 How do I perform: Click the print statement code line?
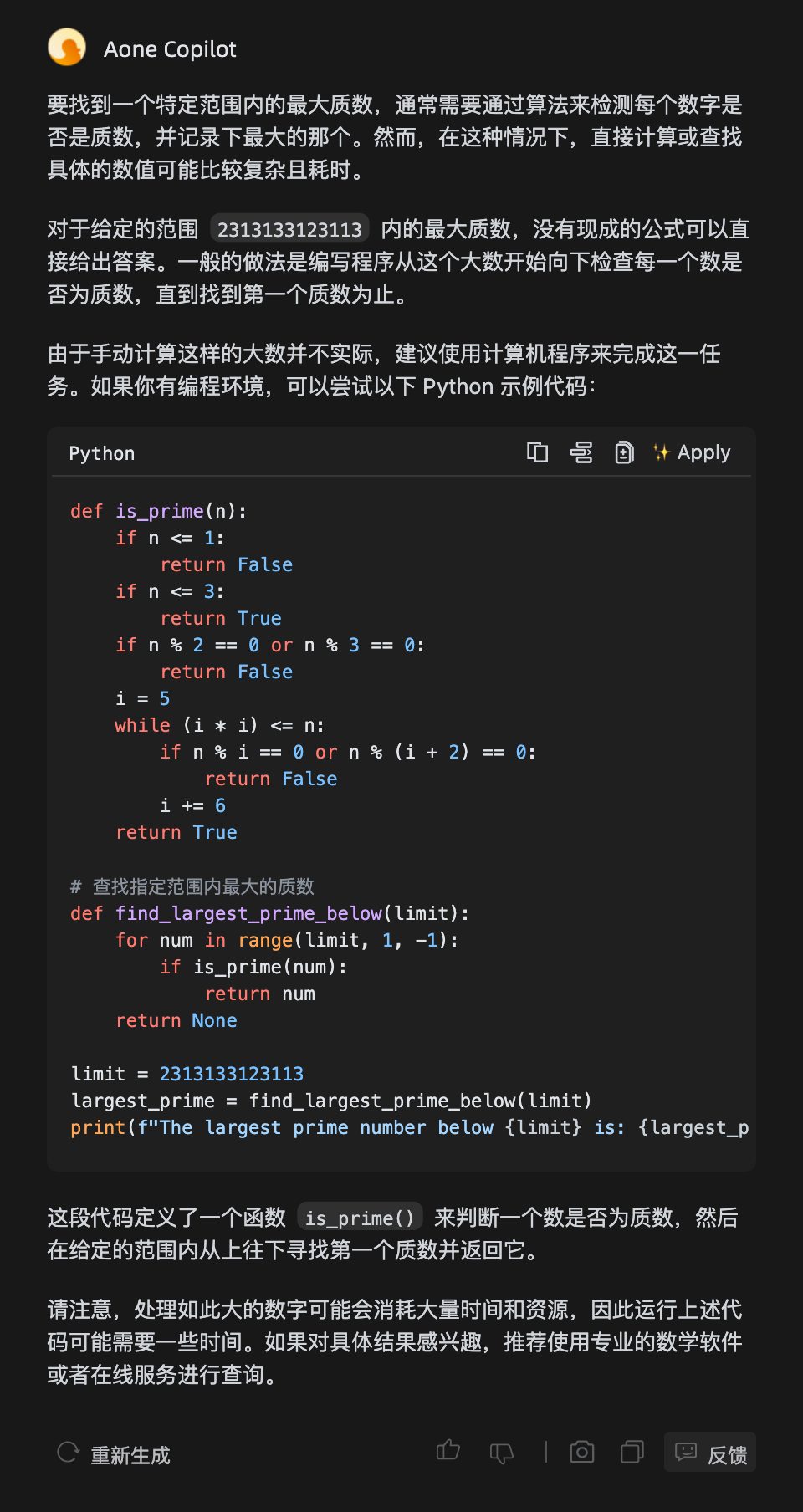tap(409, 1127)
